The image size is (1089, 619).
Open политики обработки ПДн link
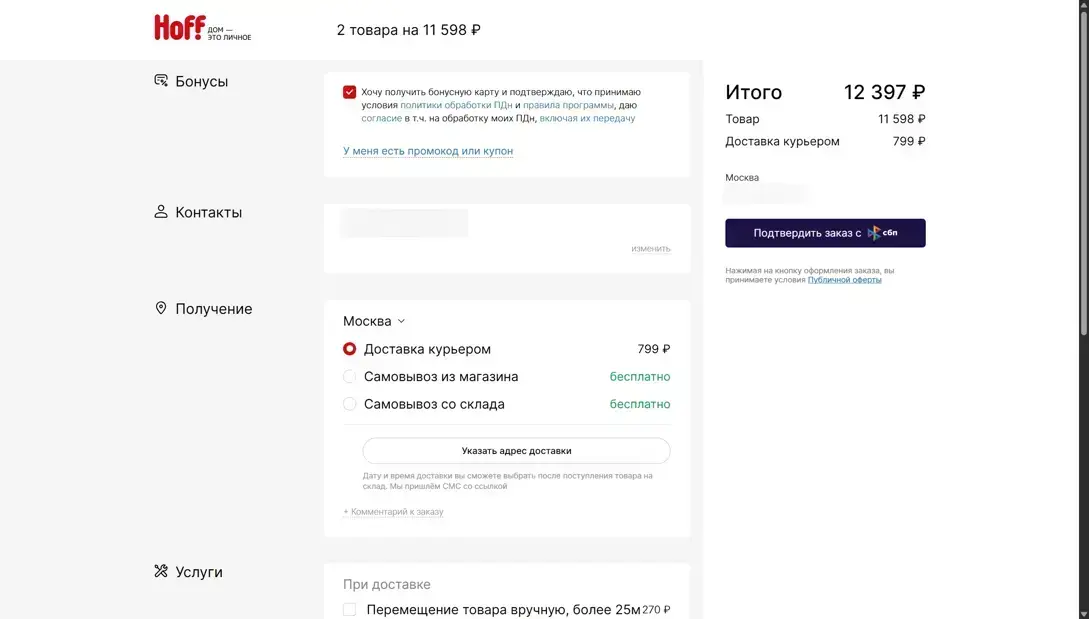pos(456,105)
